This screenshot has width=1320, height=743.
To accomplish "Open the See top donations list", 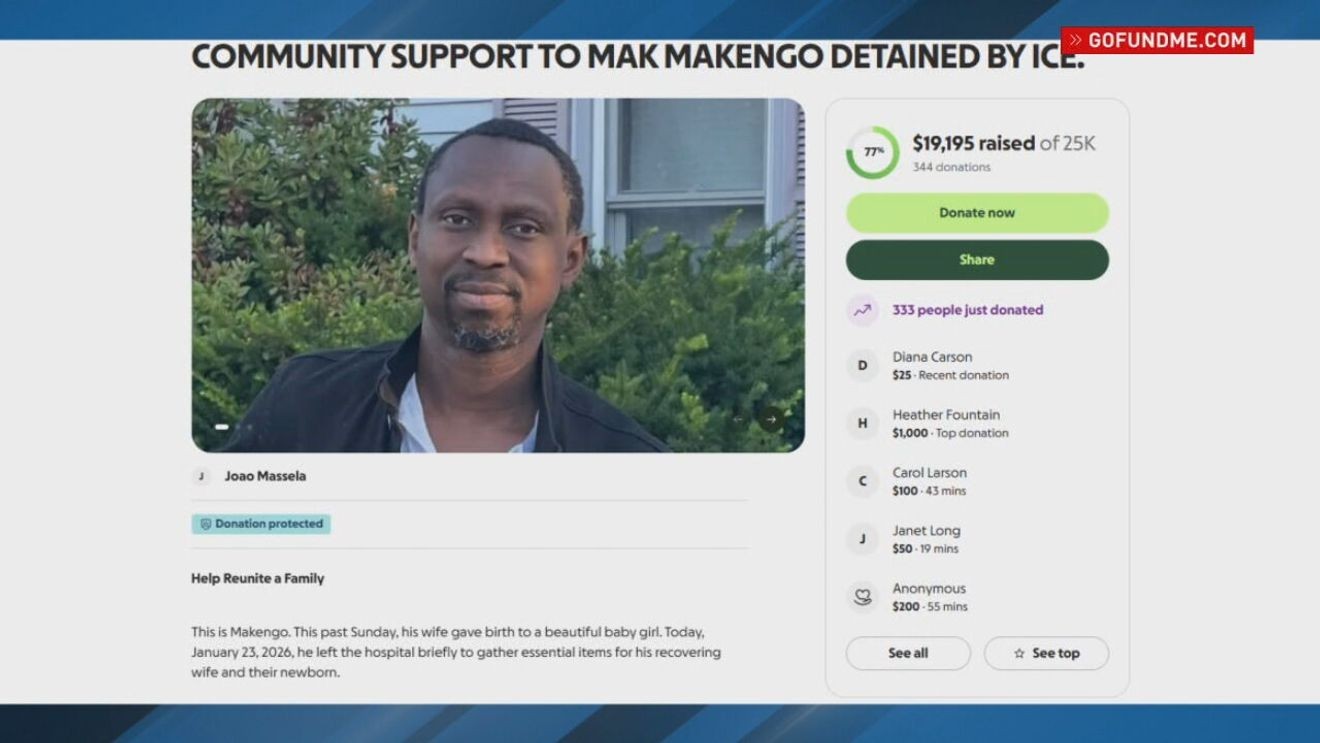I will coord(1046,653).
